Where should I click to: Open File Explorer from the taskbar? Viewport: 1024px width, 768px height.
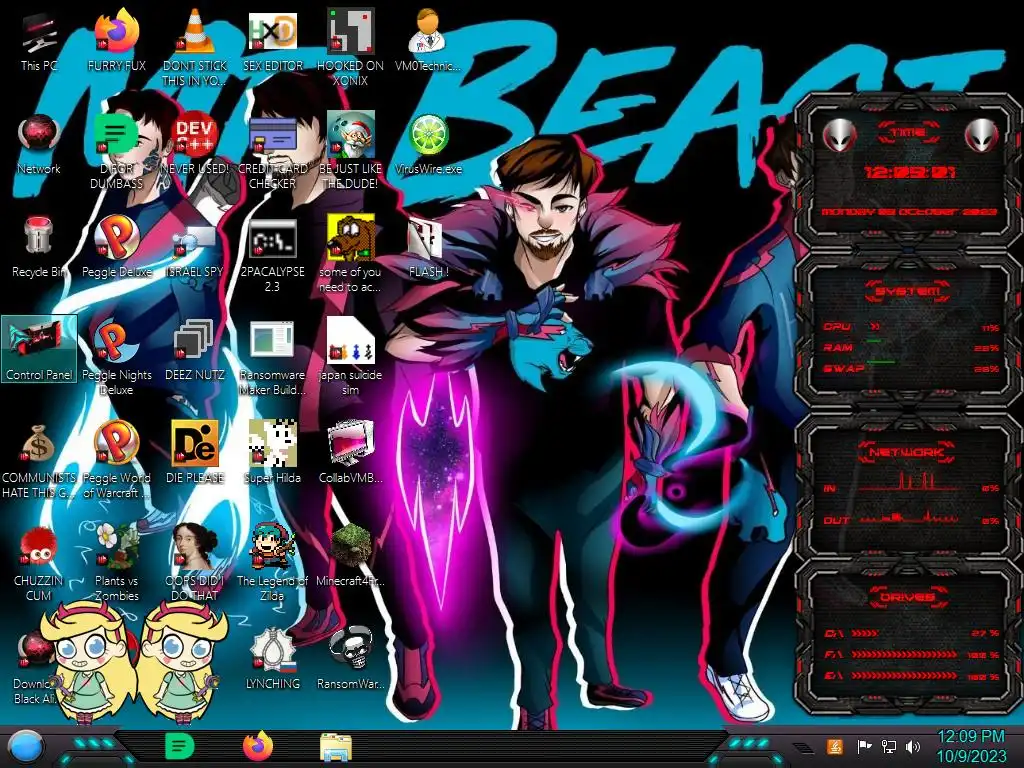coord(336,747)
